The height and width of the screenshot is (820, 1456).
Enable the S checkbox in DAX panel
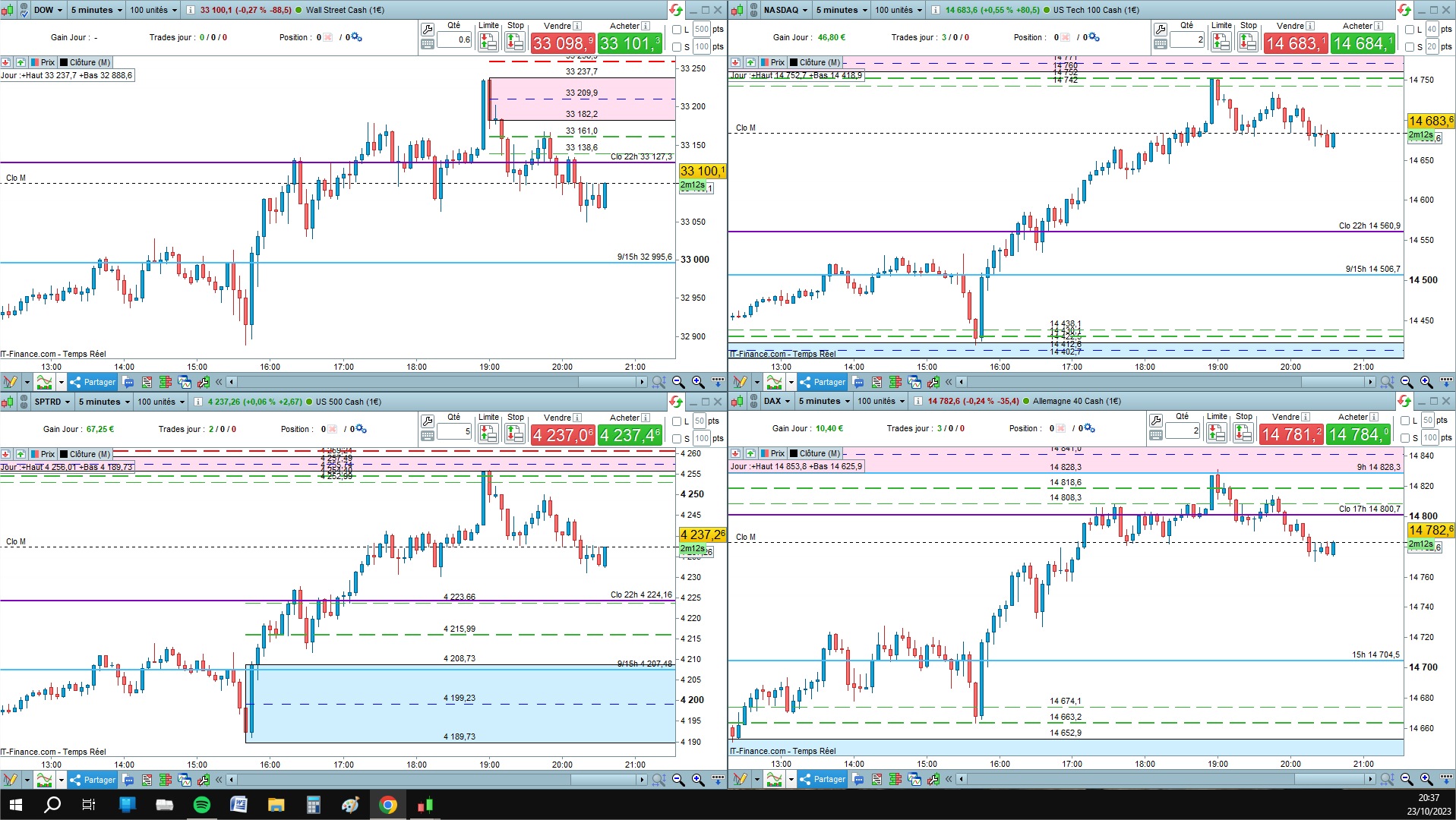point(1405,438)
